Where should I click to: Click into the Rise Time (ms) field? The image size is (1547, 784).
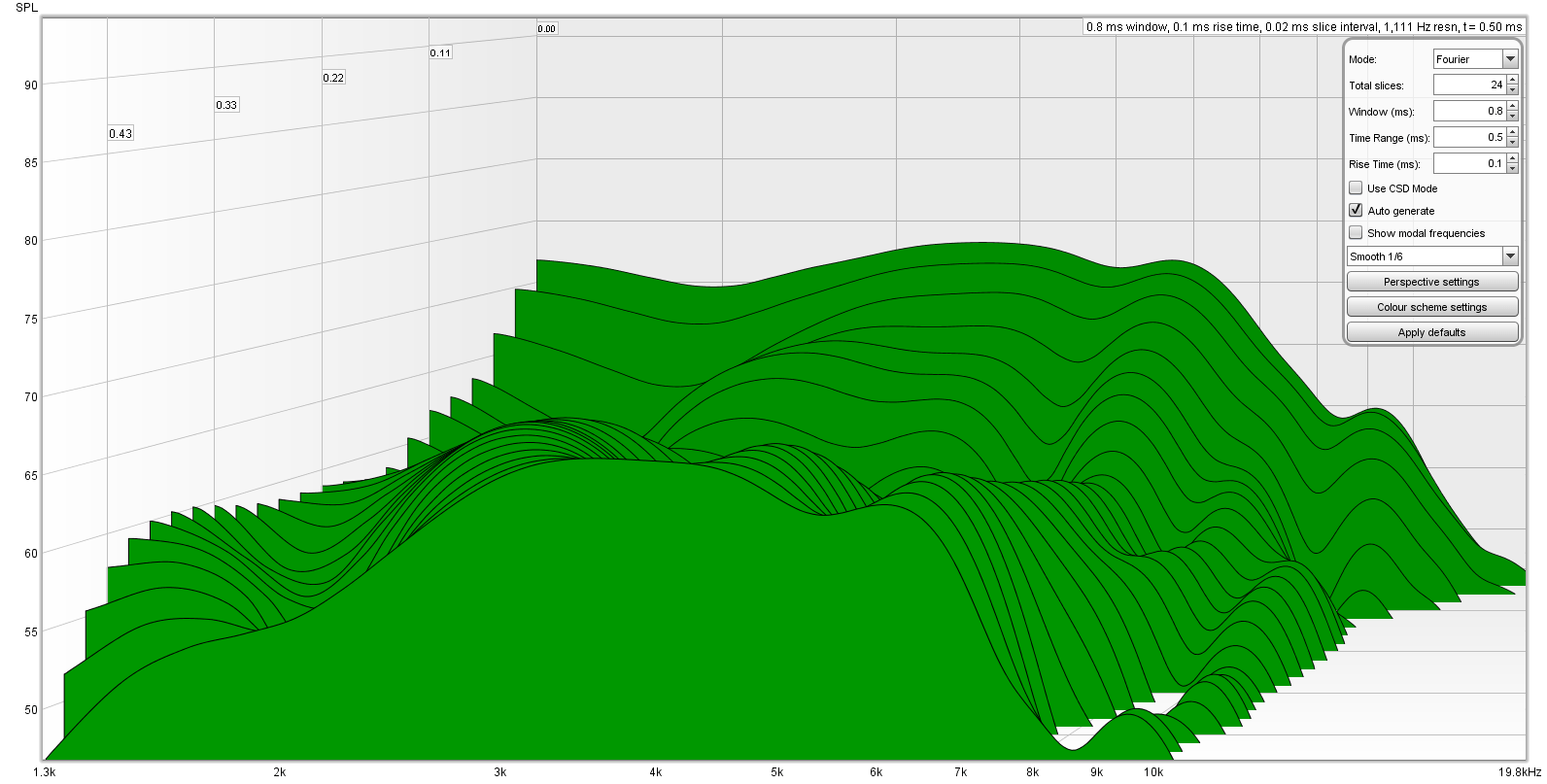1469,164
